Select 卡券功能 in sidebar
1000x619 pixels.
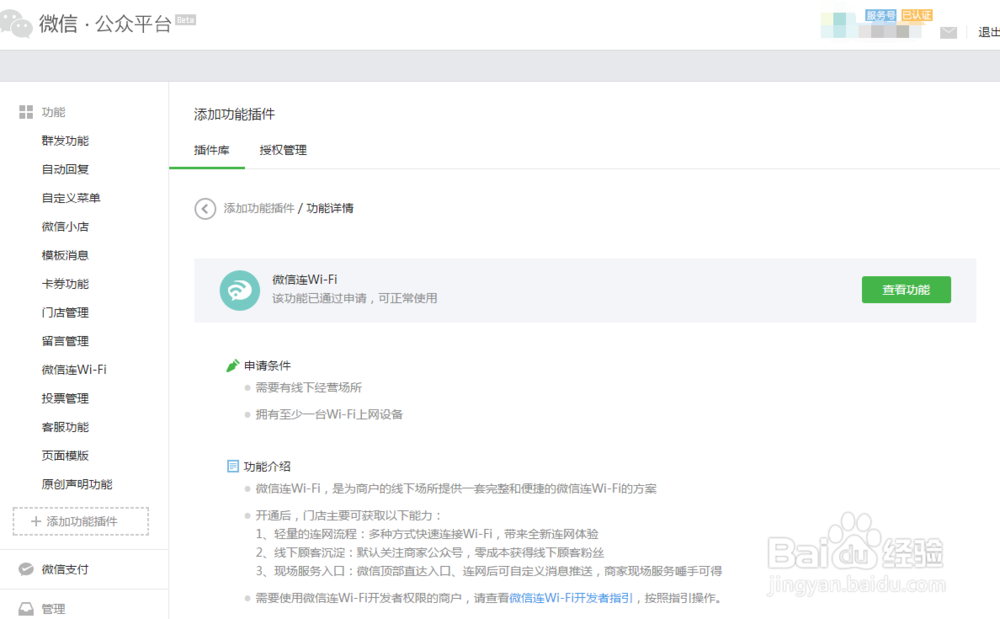coord(65,284)
